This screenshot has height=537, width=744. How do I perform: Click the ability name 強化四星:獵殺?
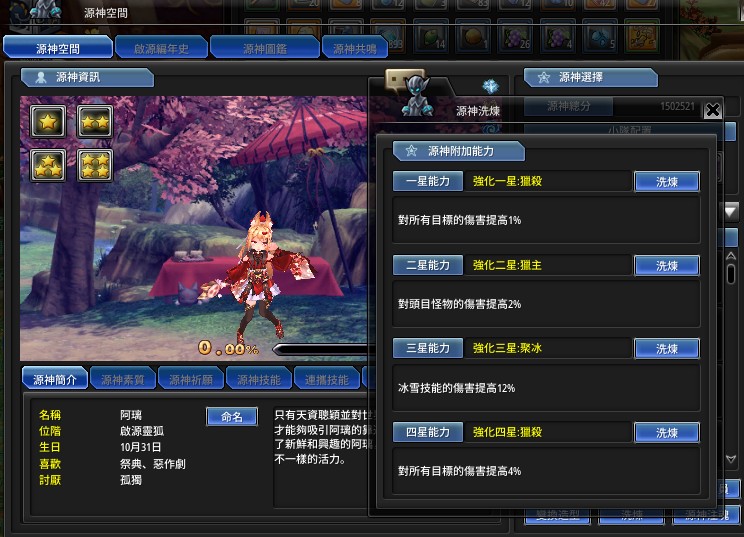[507, 432]
